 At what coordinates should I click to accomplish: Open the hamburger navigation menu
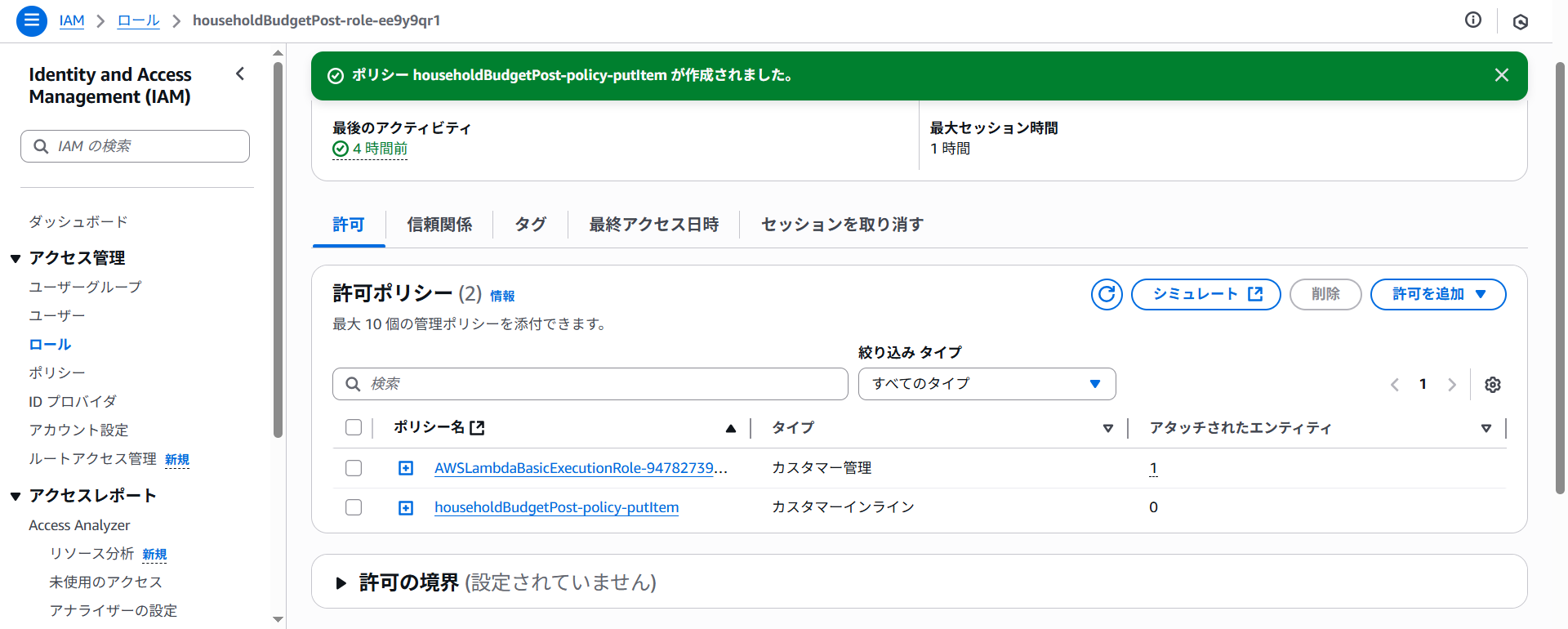pos(31,20)
